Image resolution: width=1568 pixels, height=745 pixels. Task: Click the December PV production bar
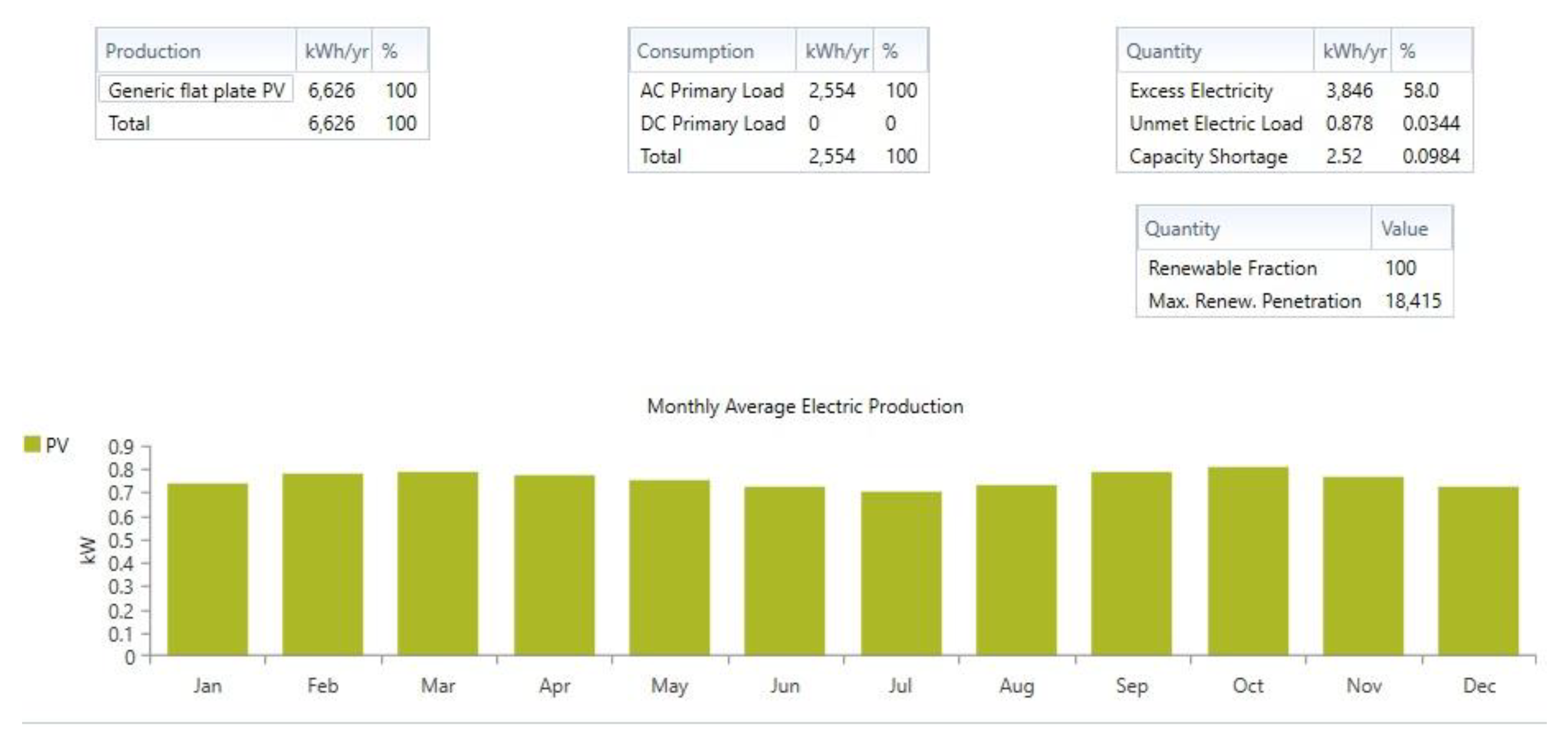1478,571
